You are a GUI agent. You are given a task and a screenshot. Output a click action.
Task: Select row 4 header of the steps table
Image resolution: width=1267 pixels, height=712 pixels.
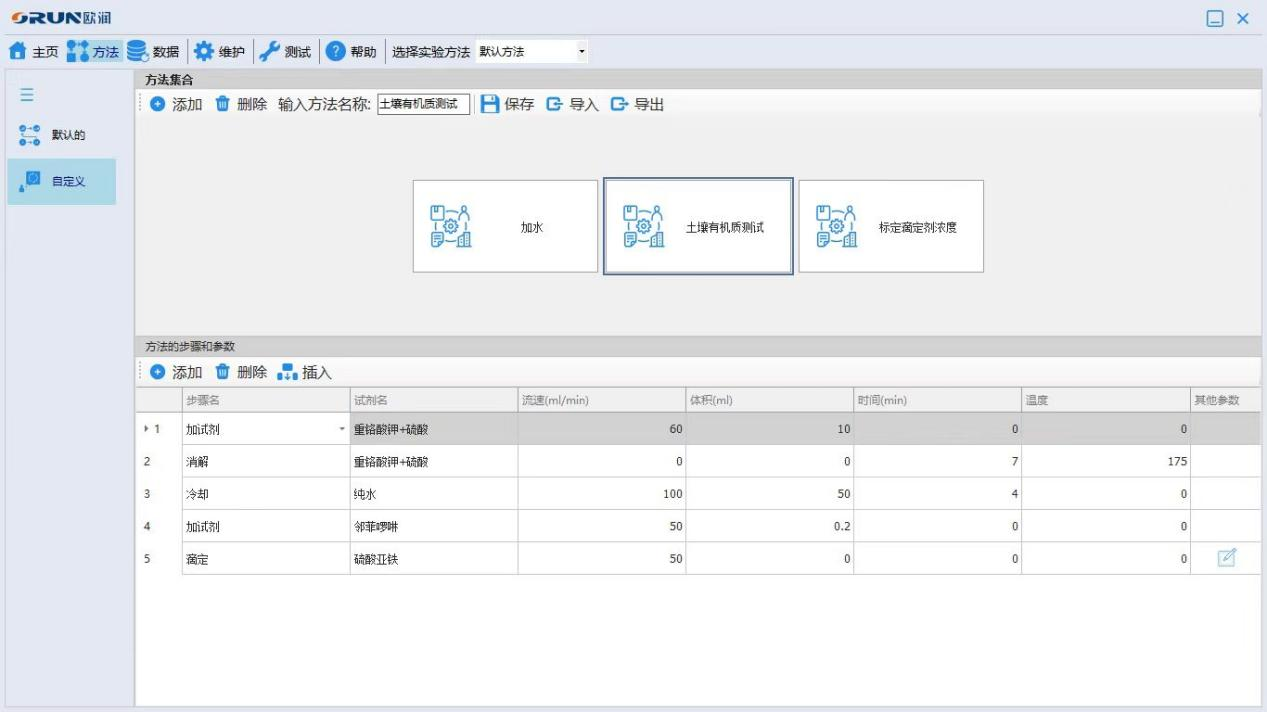tap(159, 525)
